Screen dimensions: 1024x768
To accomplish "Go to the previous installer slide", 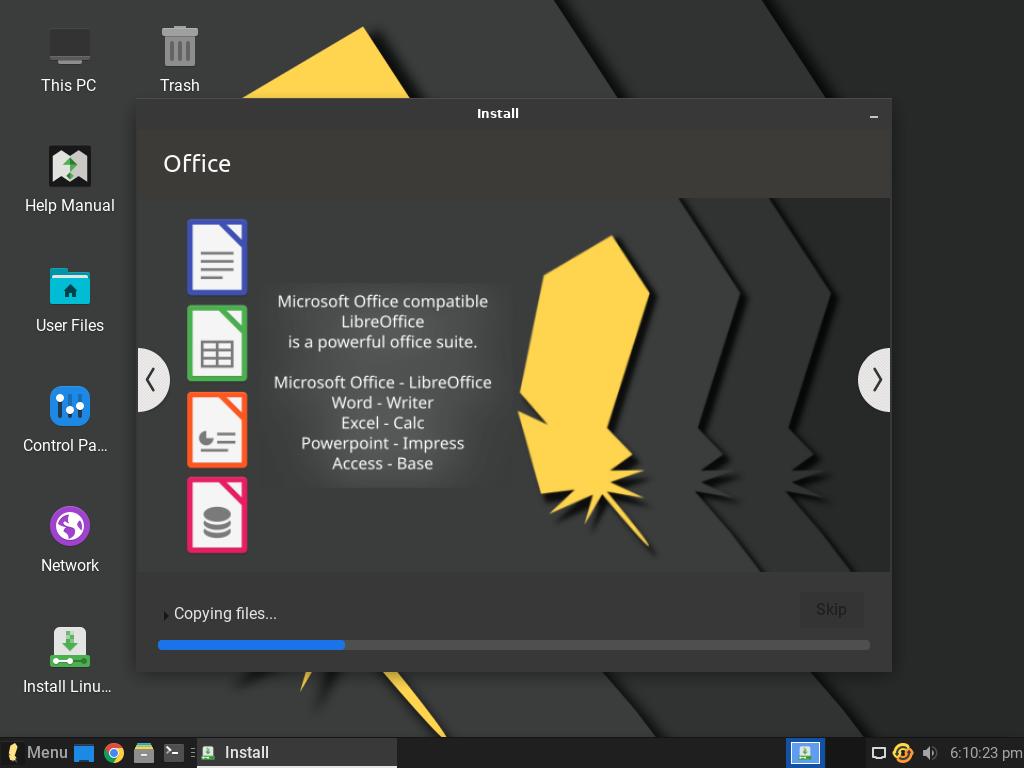I will pyautogui.click(x=153, y=380).
